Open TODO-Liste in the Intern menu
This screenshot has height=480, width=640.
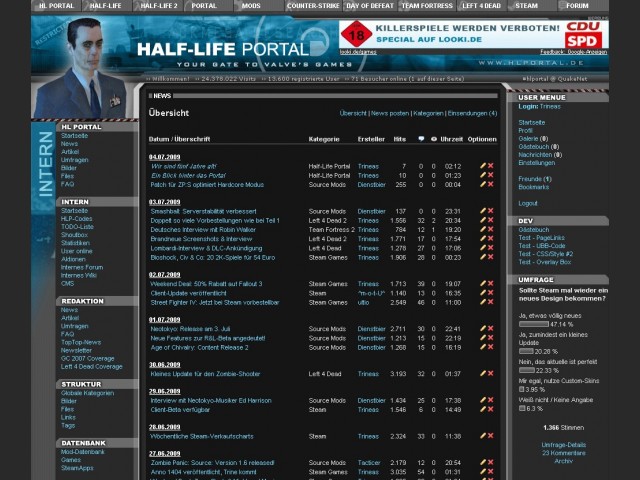click(x=77, y=227)
